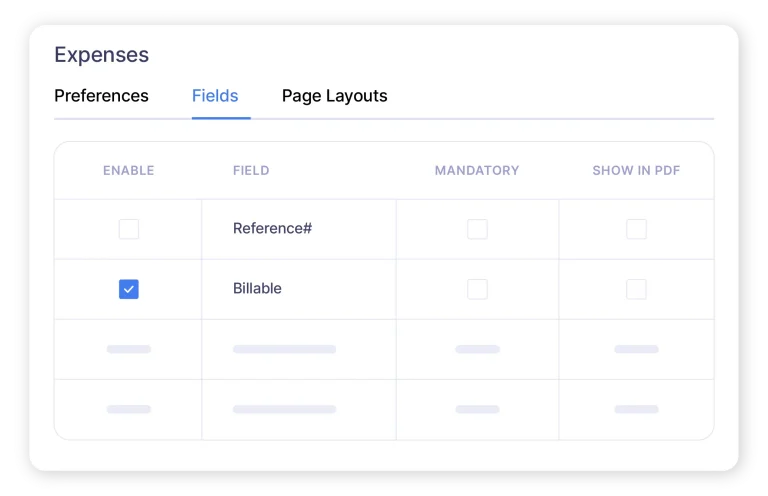Screen dimensions: 768x496
Task: Click last row's Field column placeholder
Action: point(284,409)
